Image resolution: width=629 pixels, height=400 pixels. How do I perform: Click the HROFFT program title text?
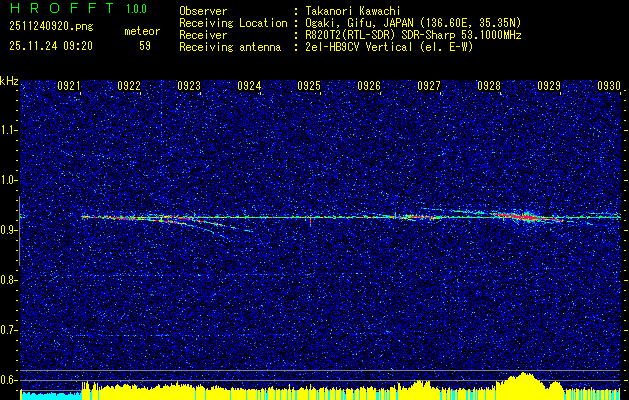(62, 8)
